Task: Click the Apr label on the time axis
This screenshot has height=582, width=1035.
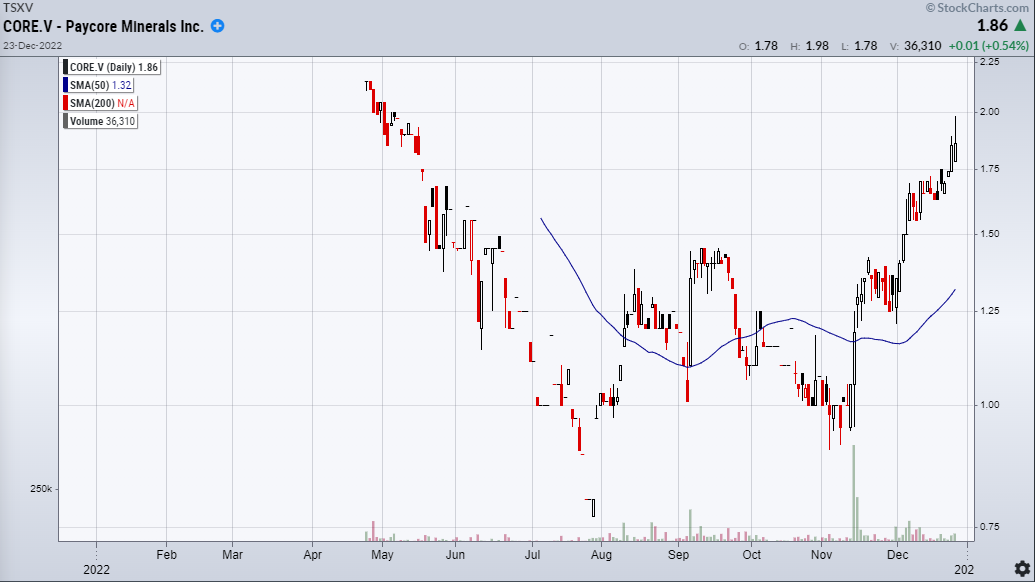Action: pyautogui.click(x=312, y=555)
